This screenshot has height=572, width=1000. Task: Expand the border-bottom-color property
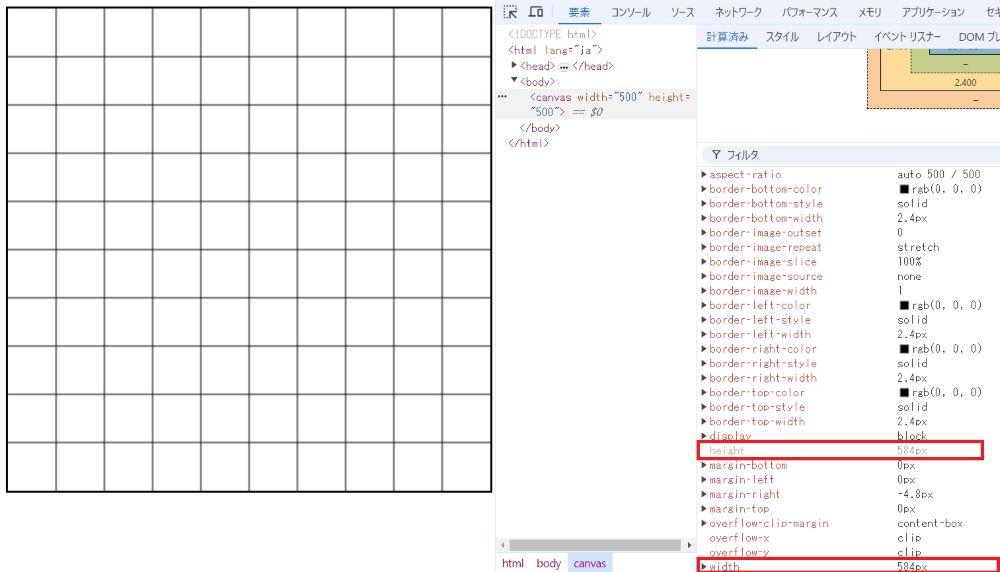[x=704, y=189]
